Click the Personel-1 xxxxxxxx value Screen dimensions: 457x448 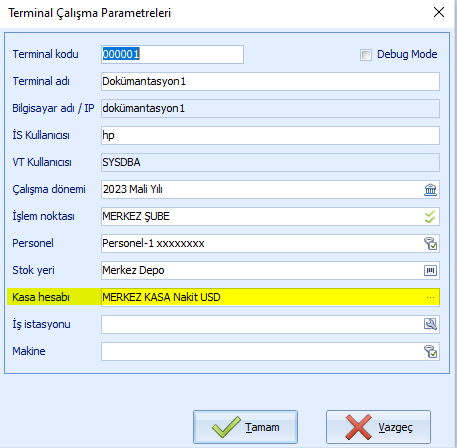[x=153, y=243]
